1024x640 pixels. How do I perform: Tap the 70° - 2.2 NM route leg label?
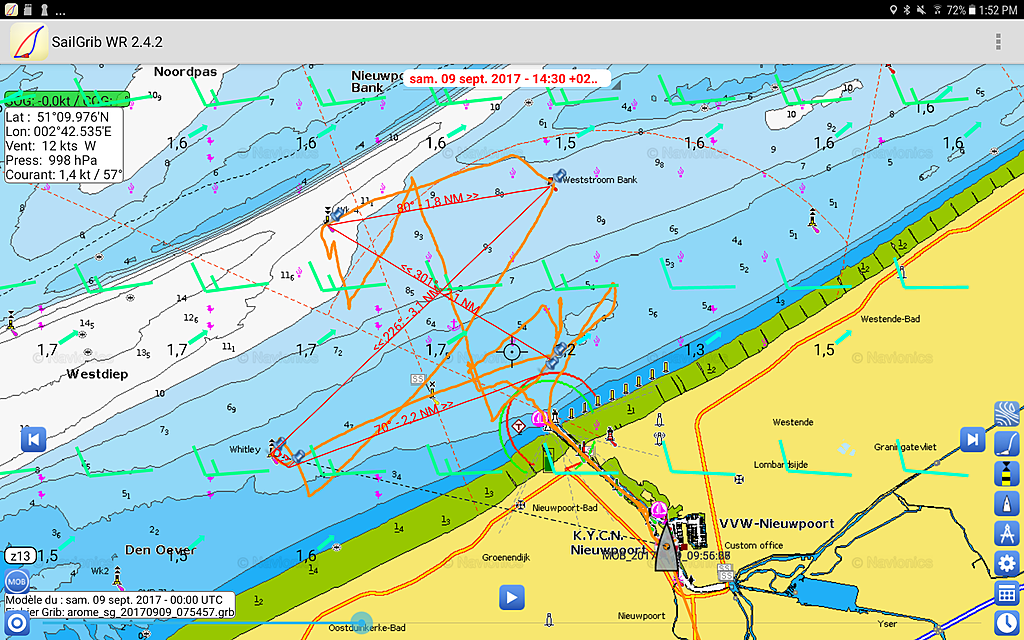click(x=413, y=418)
